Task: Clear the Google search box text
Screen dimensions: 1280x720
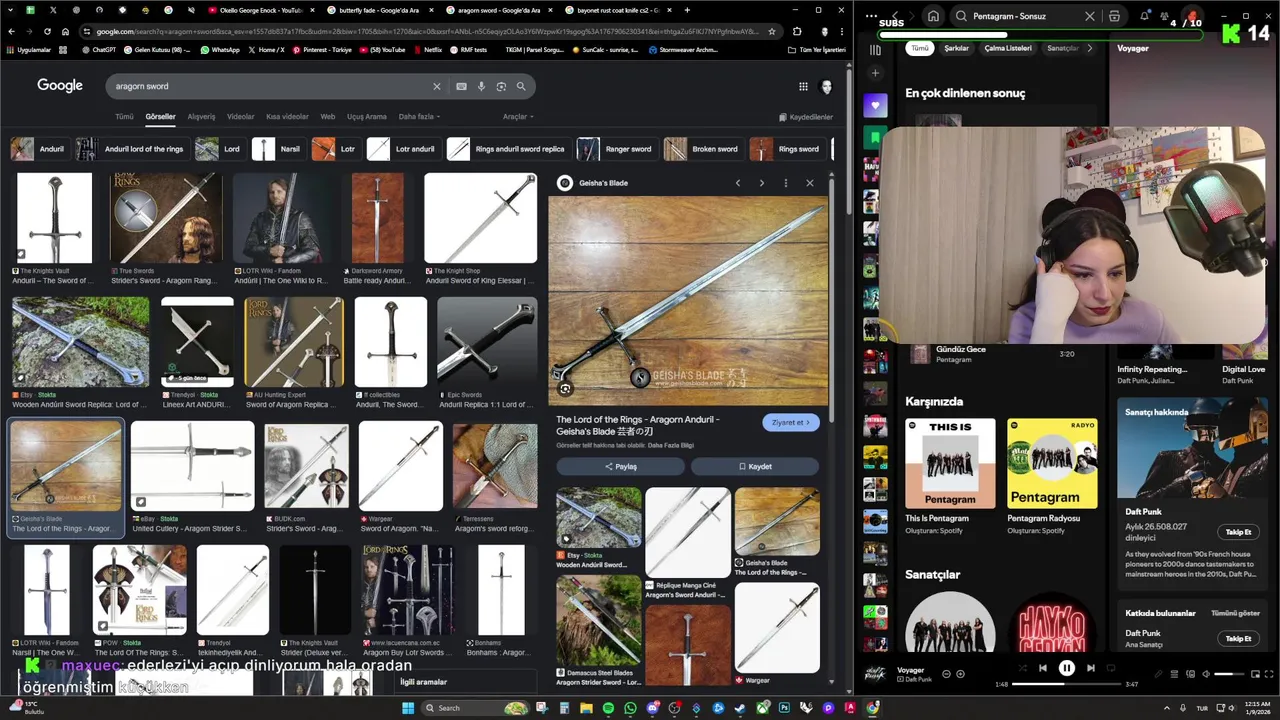Action: (436, 87)
